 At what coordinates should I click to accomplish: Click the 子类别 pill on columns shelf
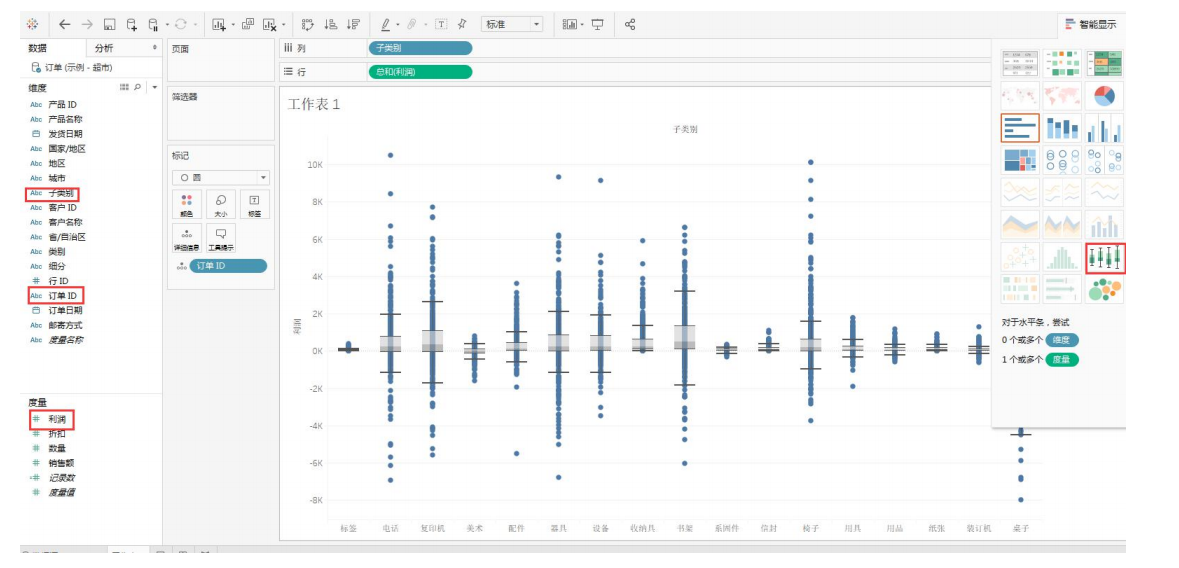click(420, 48)
